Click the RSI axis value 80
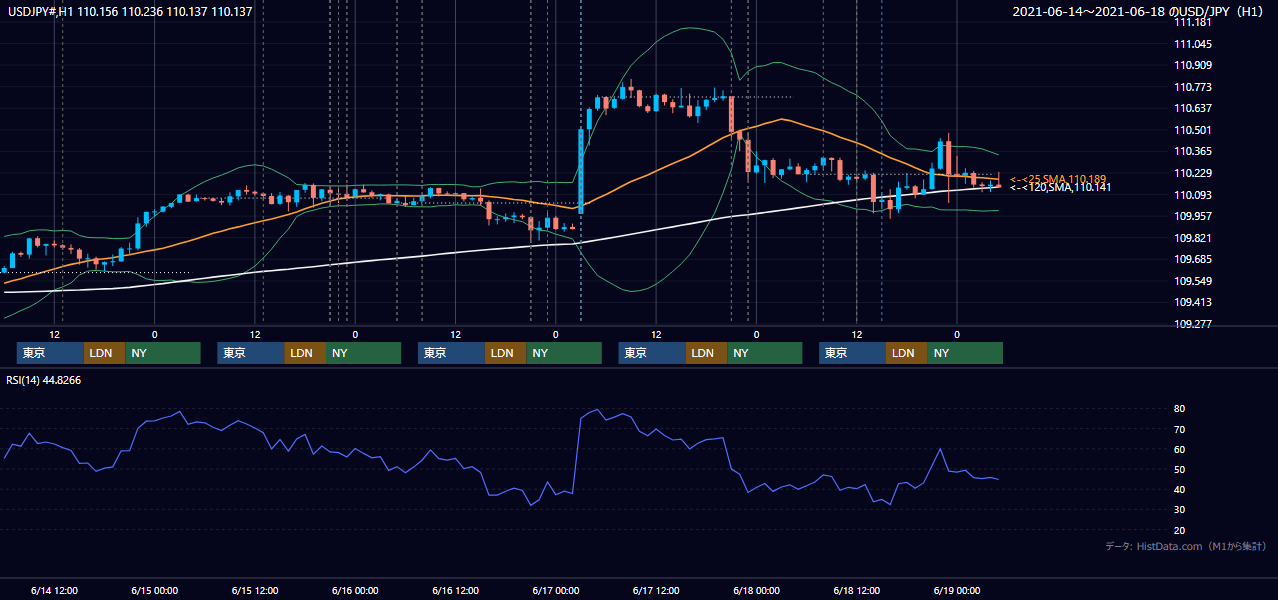Viewport: 1278px width, 600px height. coord(1180,409)
